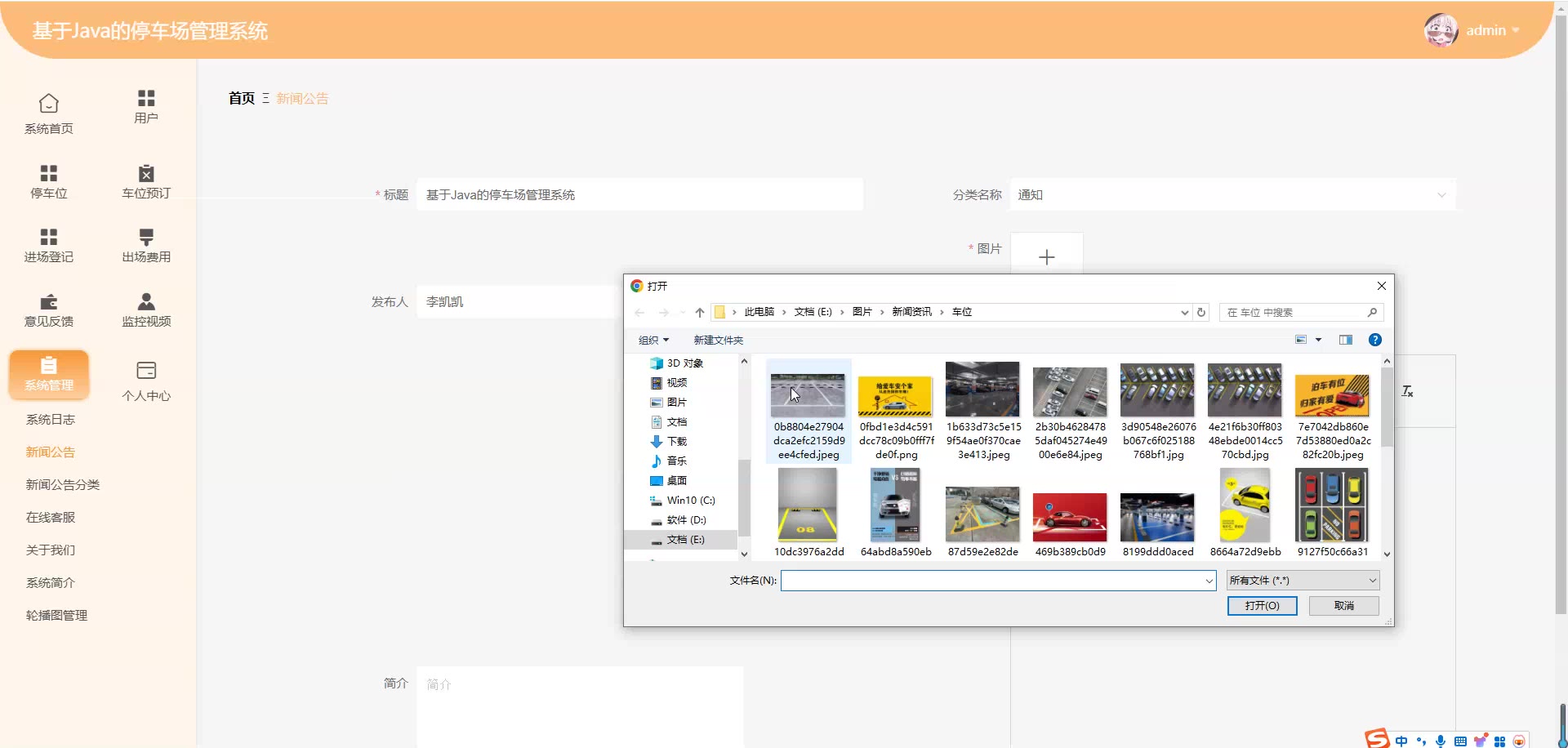Viewport: 1568px width, 748px height.
Task: Toggle the preview pane in file dialog
Action: (x=1346, y=341)
